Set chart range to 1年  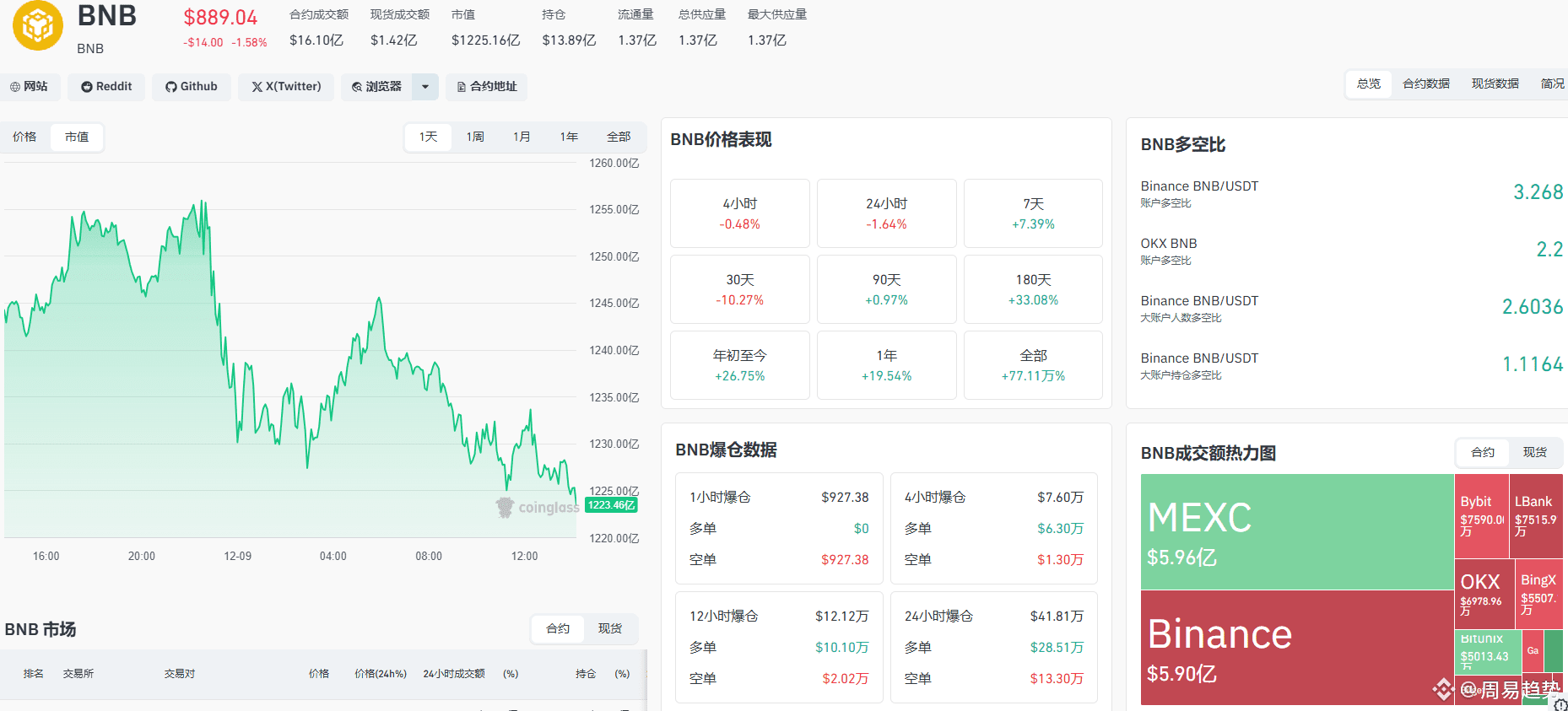[569, 137]
